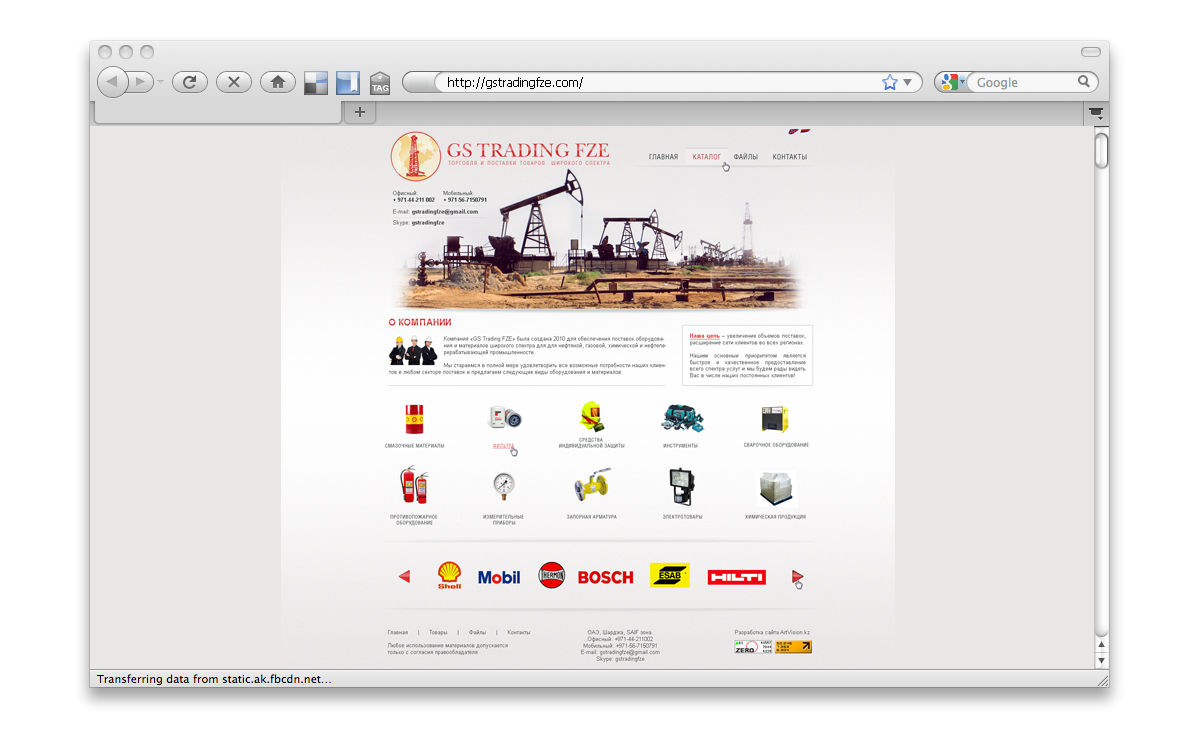Open a new tab with the plus button
This screenshot has width=1200, height=745.
click(359, 113)
